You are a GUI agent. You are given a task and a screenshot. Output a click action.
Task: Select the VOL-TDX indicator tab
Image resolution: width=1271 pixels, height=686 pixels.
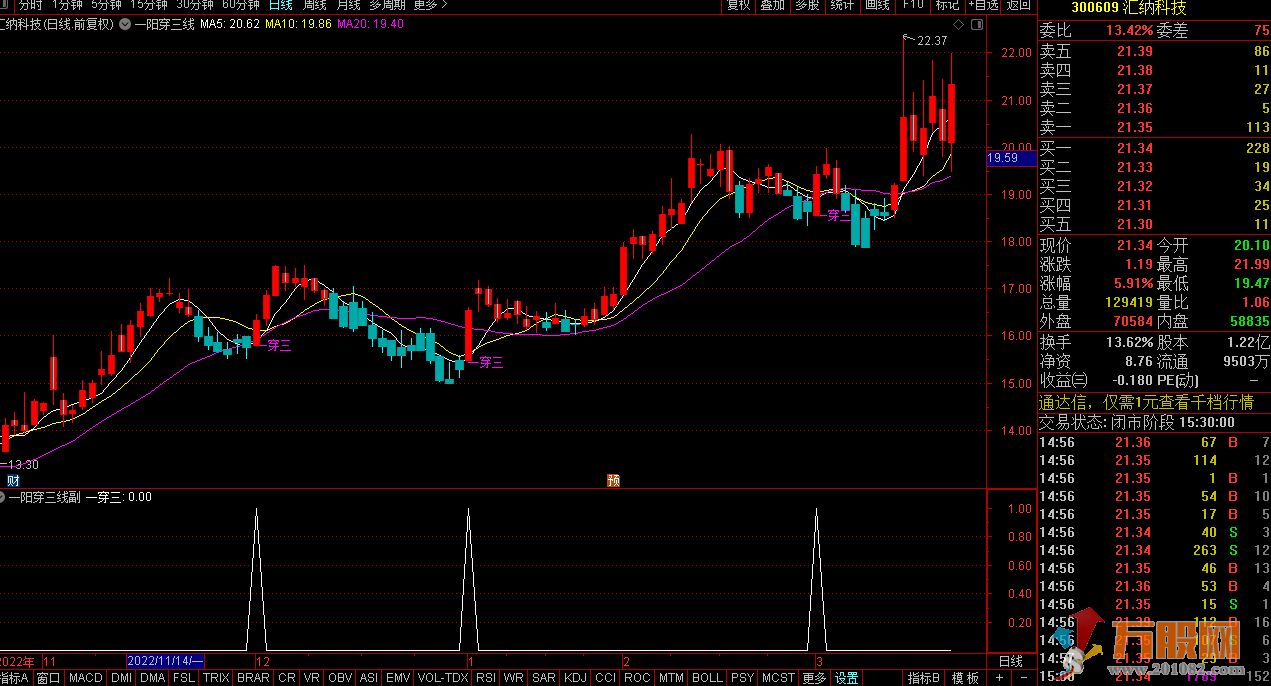point(443,678)
